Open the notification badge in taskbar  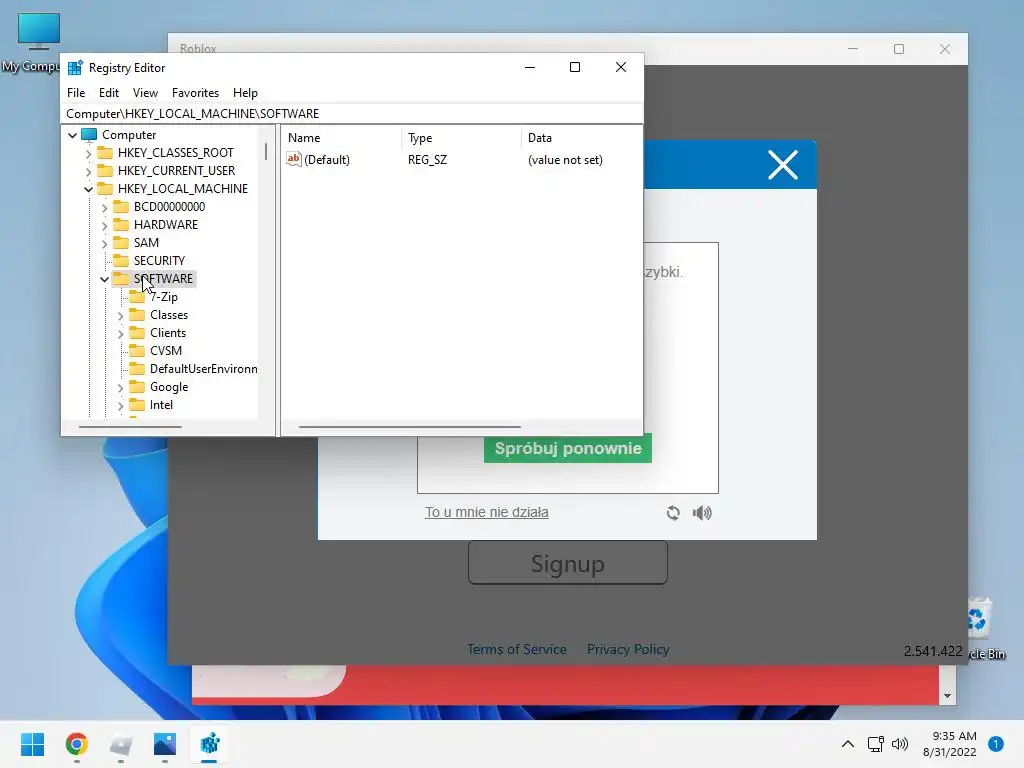point(995,744)
